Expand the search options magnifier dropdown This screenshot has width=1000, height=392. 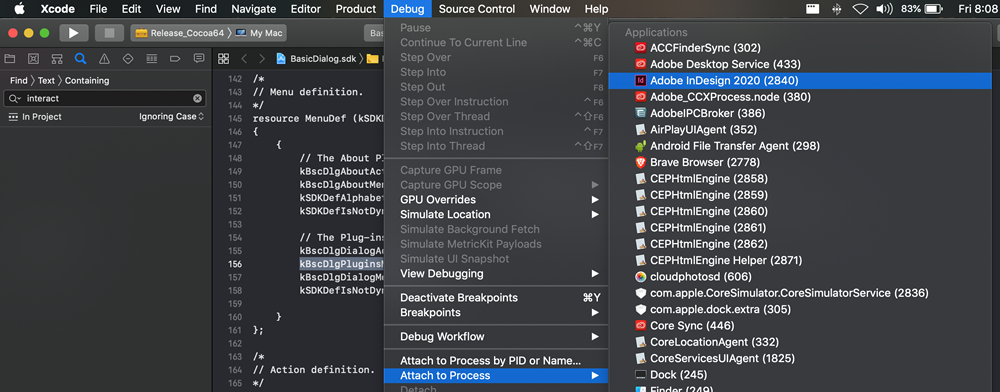click(15, 98)
